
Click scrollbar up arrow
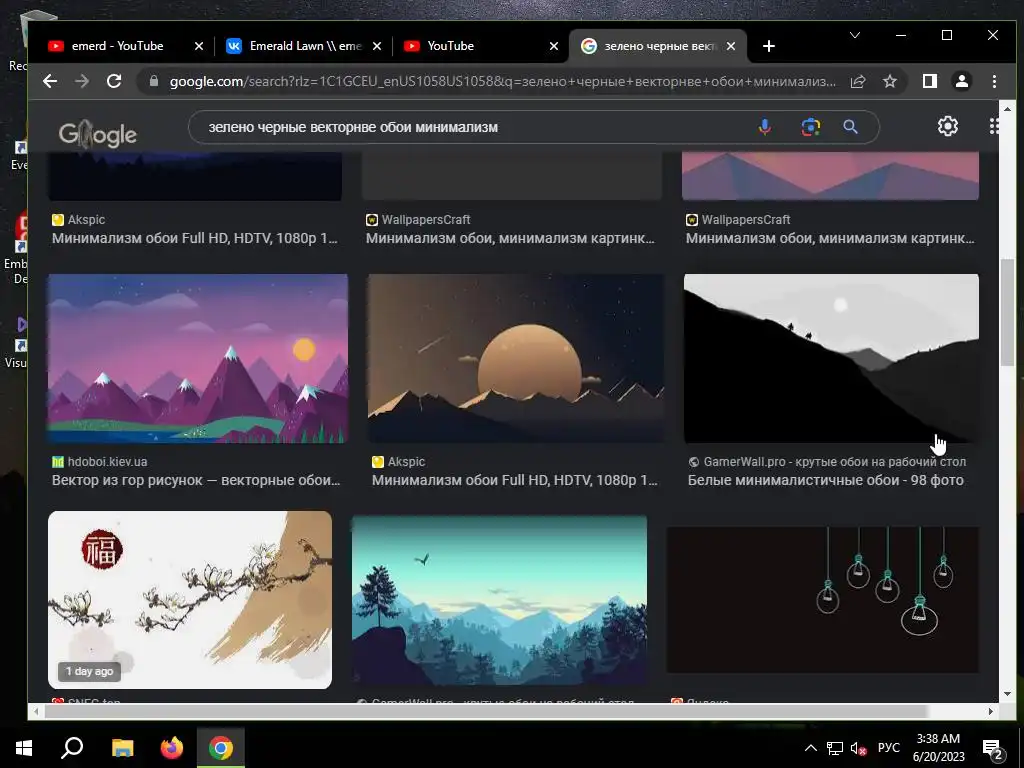pos(1007,109)
